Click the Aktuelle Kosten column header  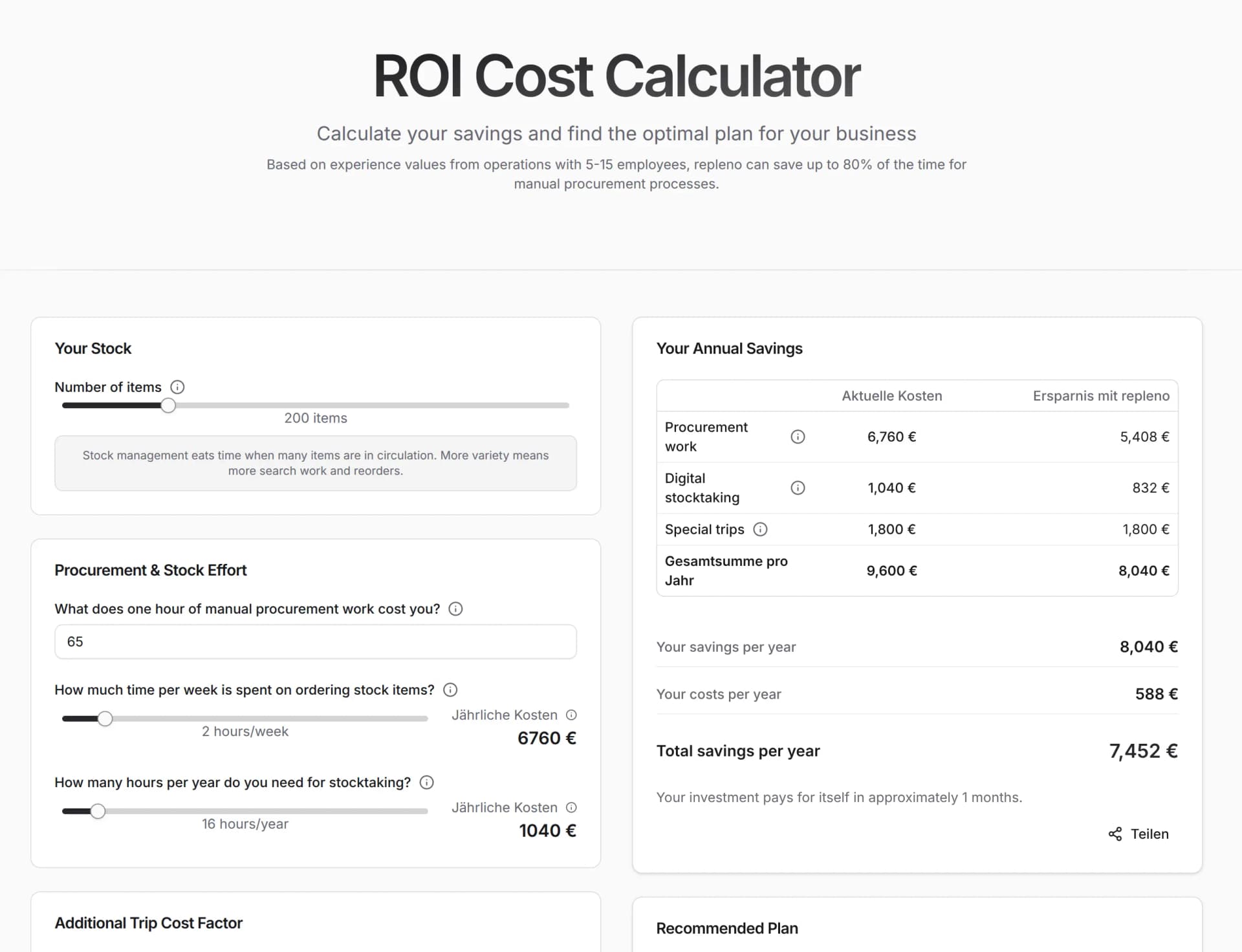point(891,395)
